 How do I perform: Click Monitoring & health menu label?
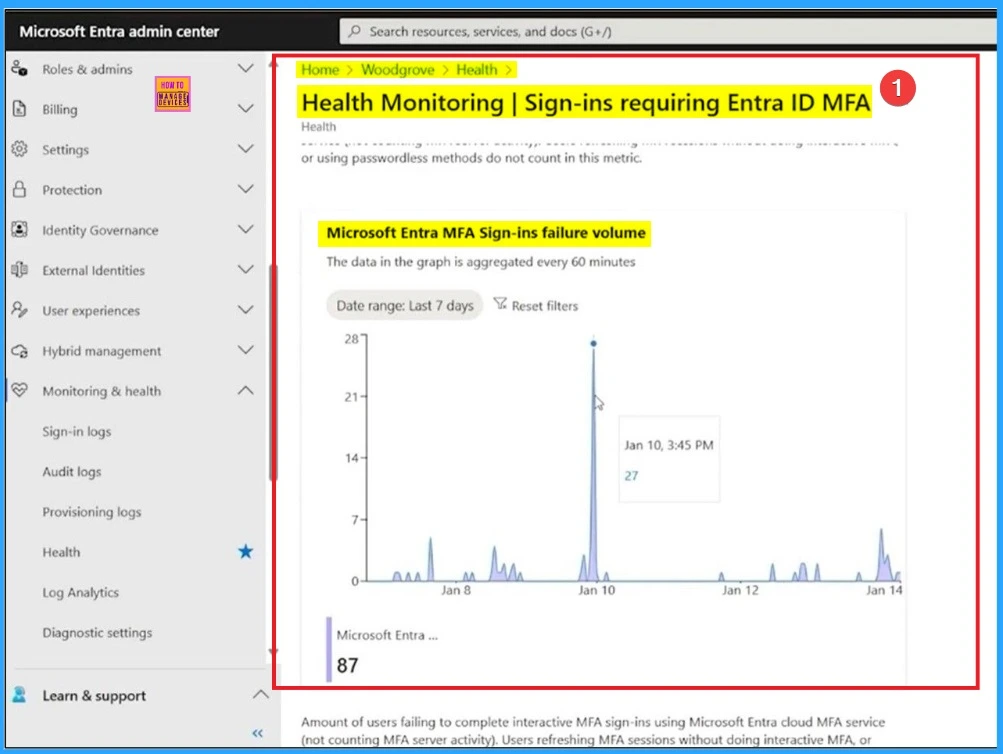coord(102,391)
